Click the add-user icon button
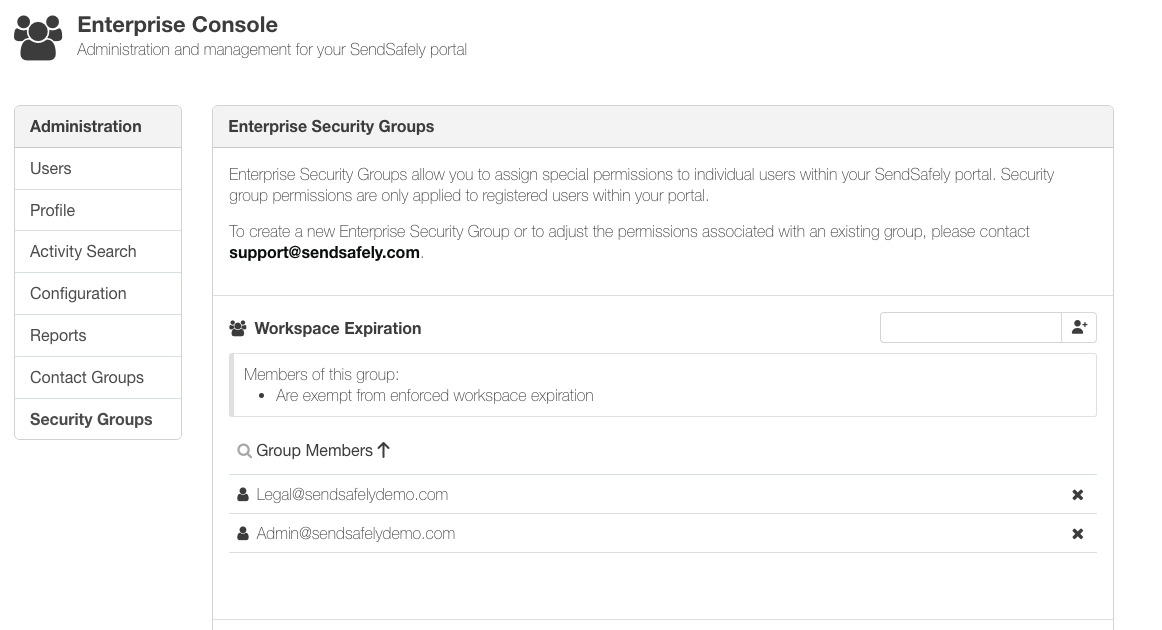The height and width of the screenshot is (630, 1162). (1079, 328)
